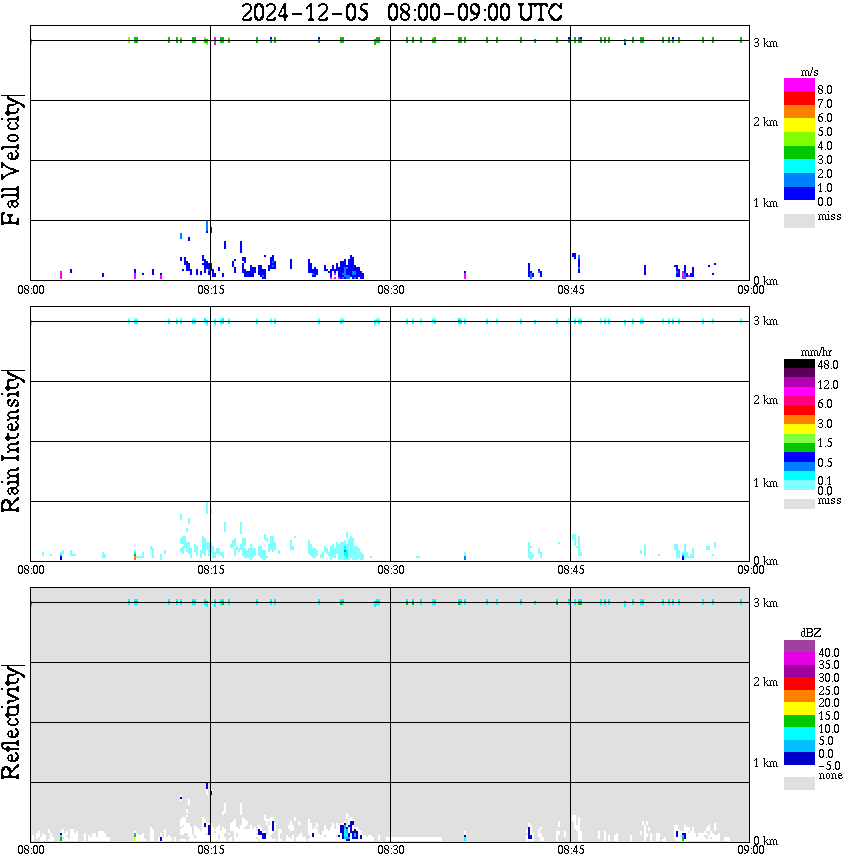
Task: Click the topmost violet swatch in dBZ legend
Action: [x=799, y=646]
